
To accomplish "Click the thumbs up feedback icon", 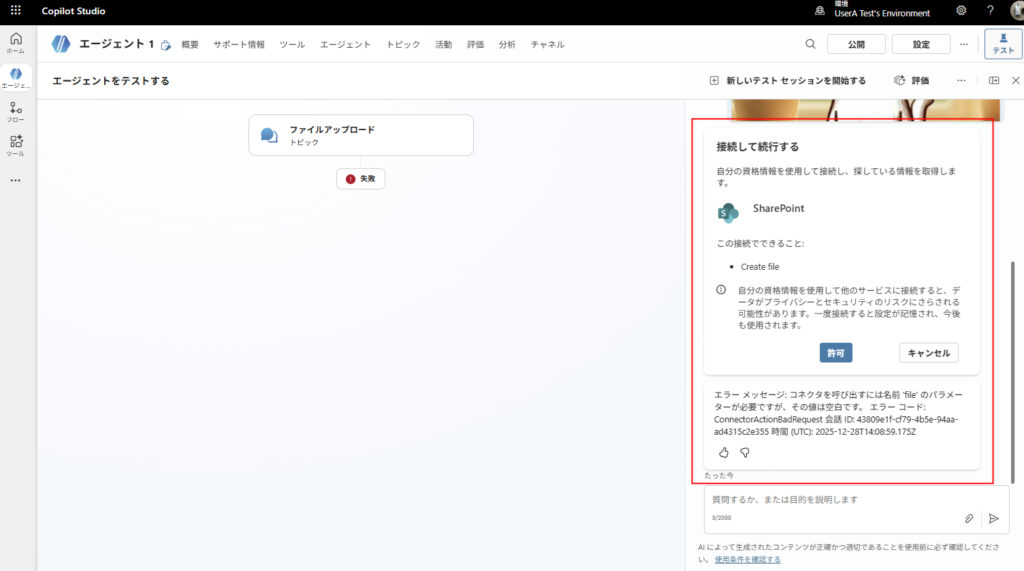I will click(x=724, y=452).
